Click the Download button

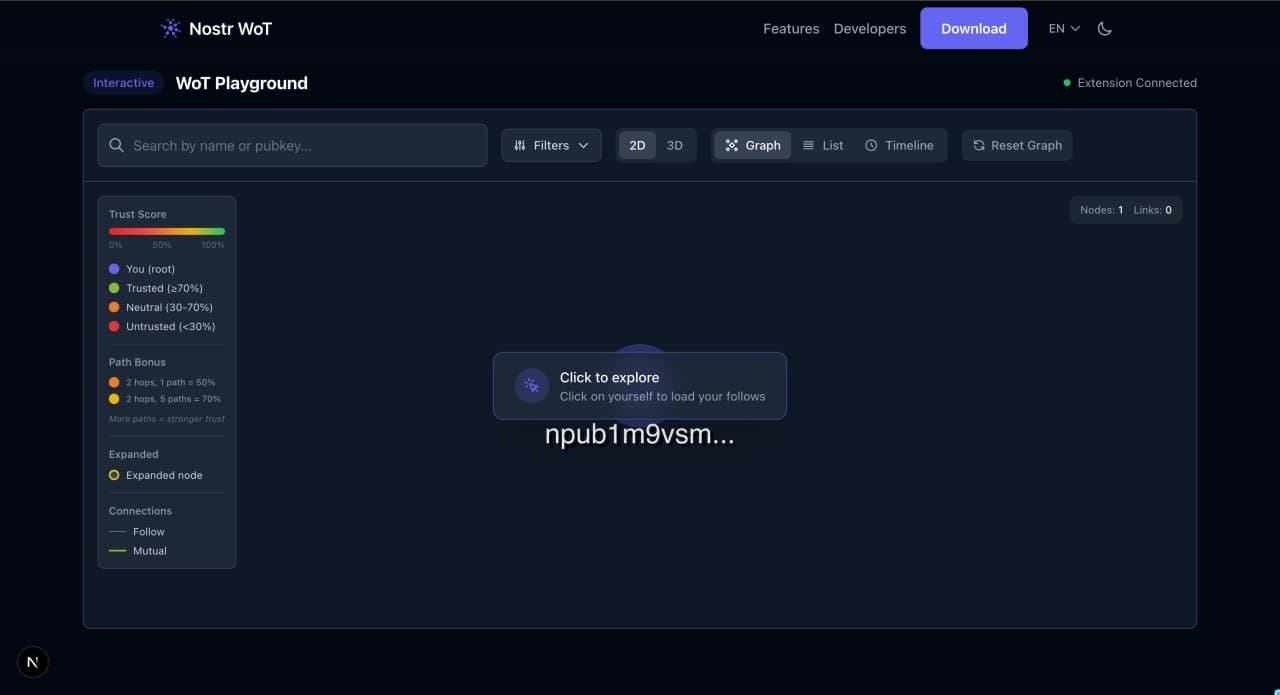click(x=973, y=28)
